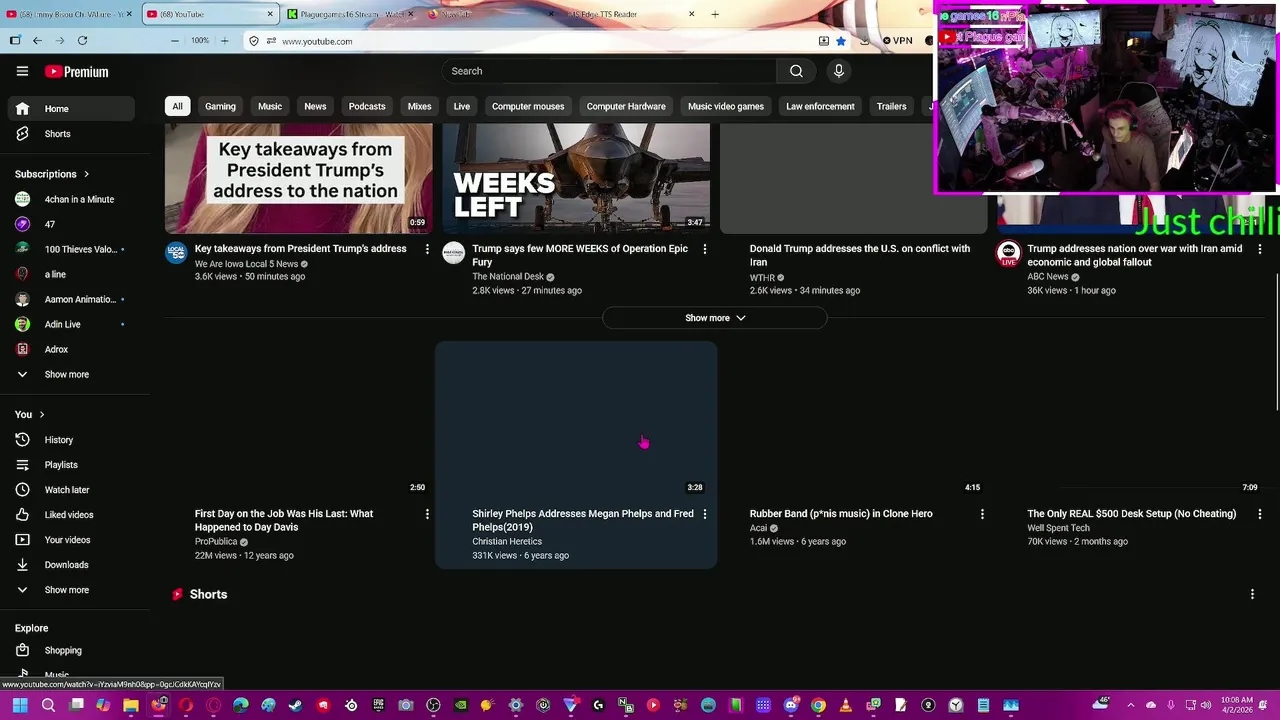The height and width of the screenshot is (720, 1280).
Task: Open options for Shirley Phelps video
Action: (x=705, y=514)
